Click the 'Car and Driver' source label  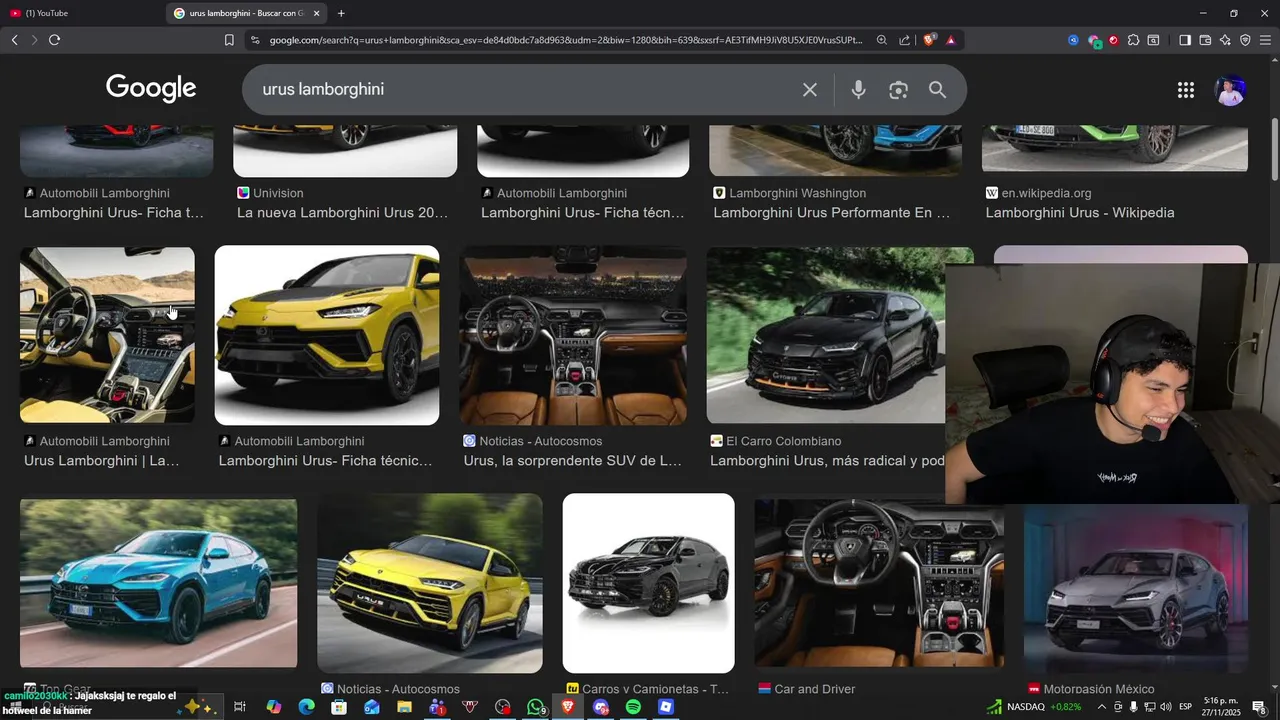pyautogui.click(x=814, y=689)
